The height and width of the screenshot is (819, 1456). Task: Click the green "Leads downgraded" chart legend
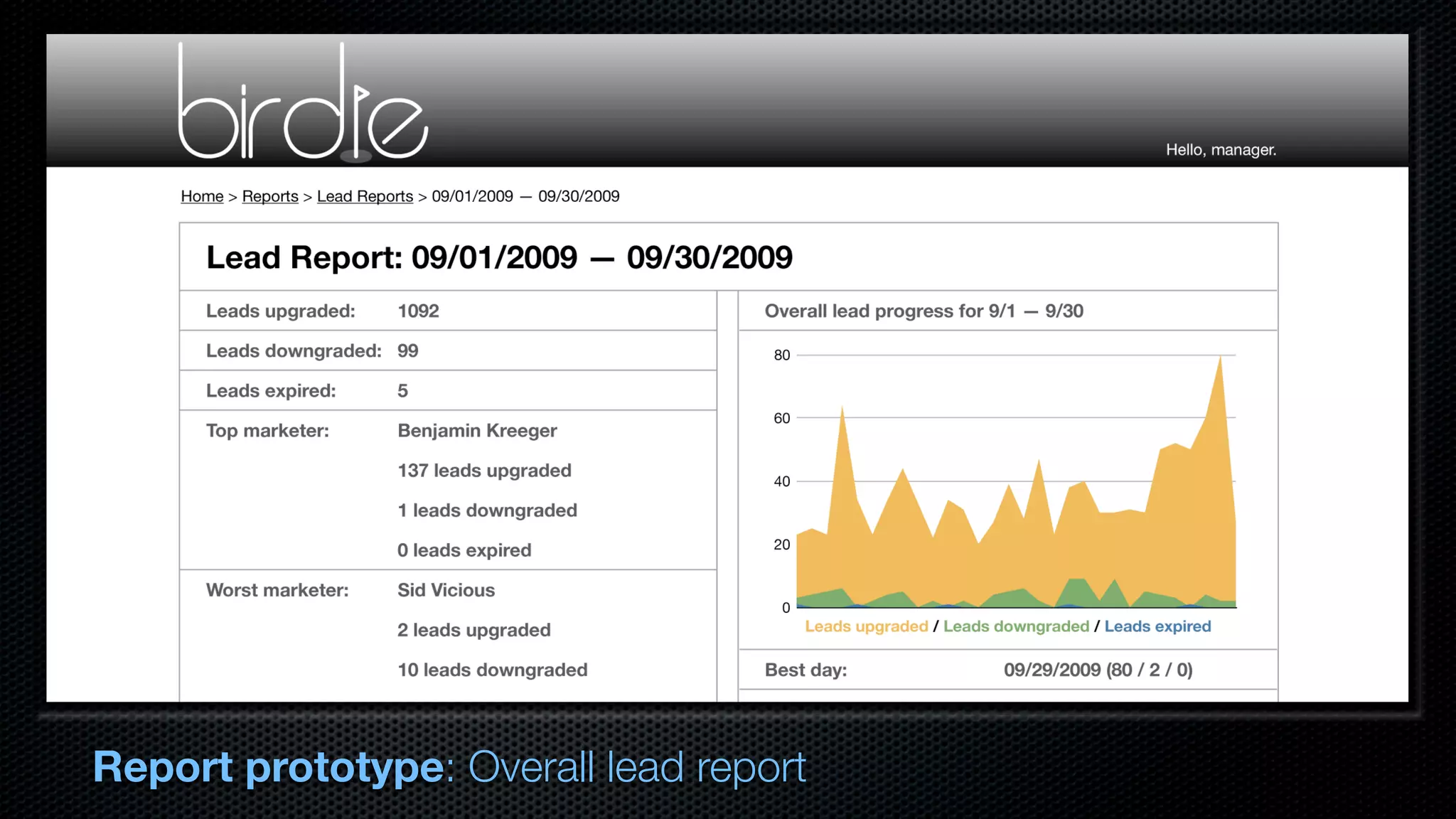pyautogui.click(x=1015, y=626)
